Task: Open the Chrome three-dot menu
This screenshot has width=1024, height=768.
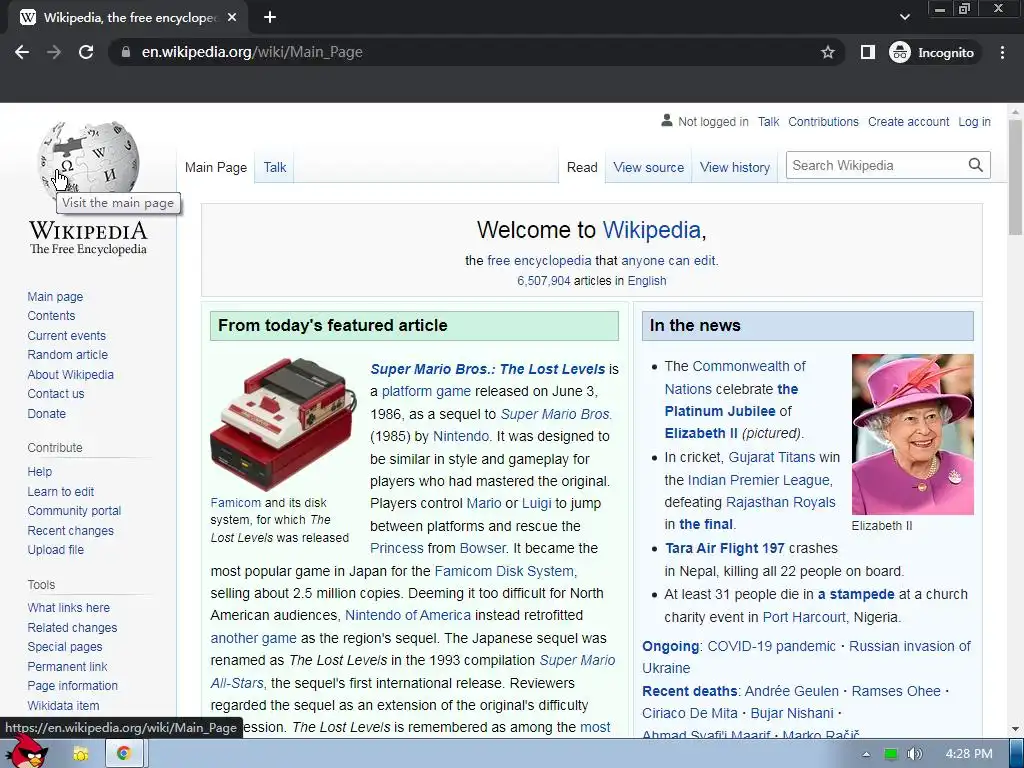Action: pyautogui.click(x=1002, y=52)
